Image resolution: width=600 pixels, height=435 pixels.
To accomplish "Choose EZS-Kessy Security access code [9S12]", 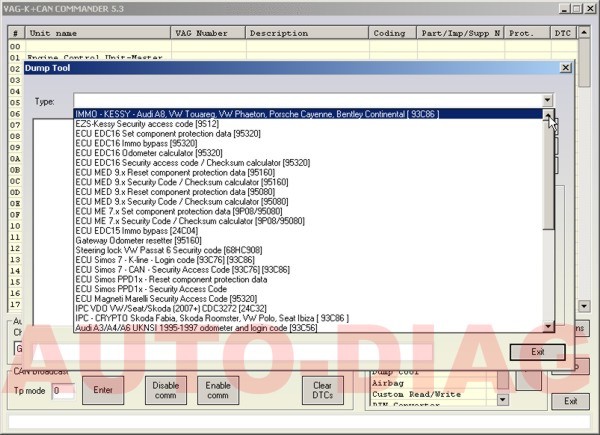I will pos(308,124).
